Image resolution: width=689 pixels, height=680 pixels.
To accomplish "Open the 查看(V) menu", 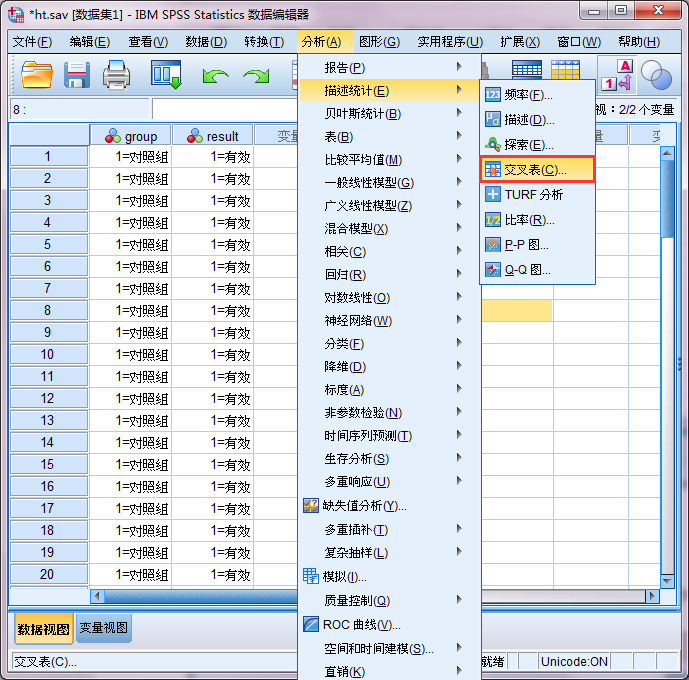I will 148,42.
